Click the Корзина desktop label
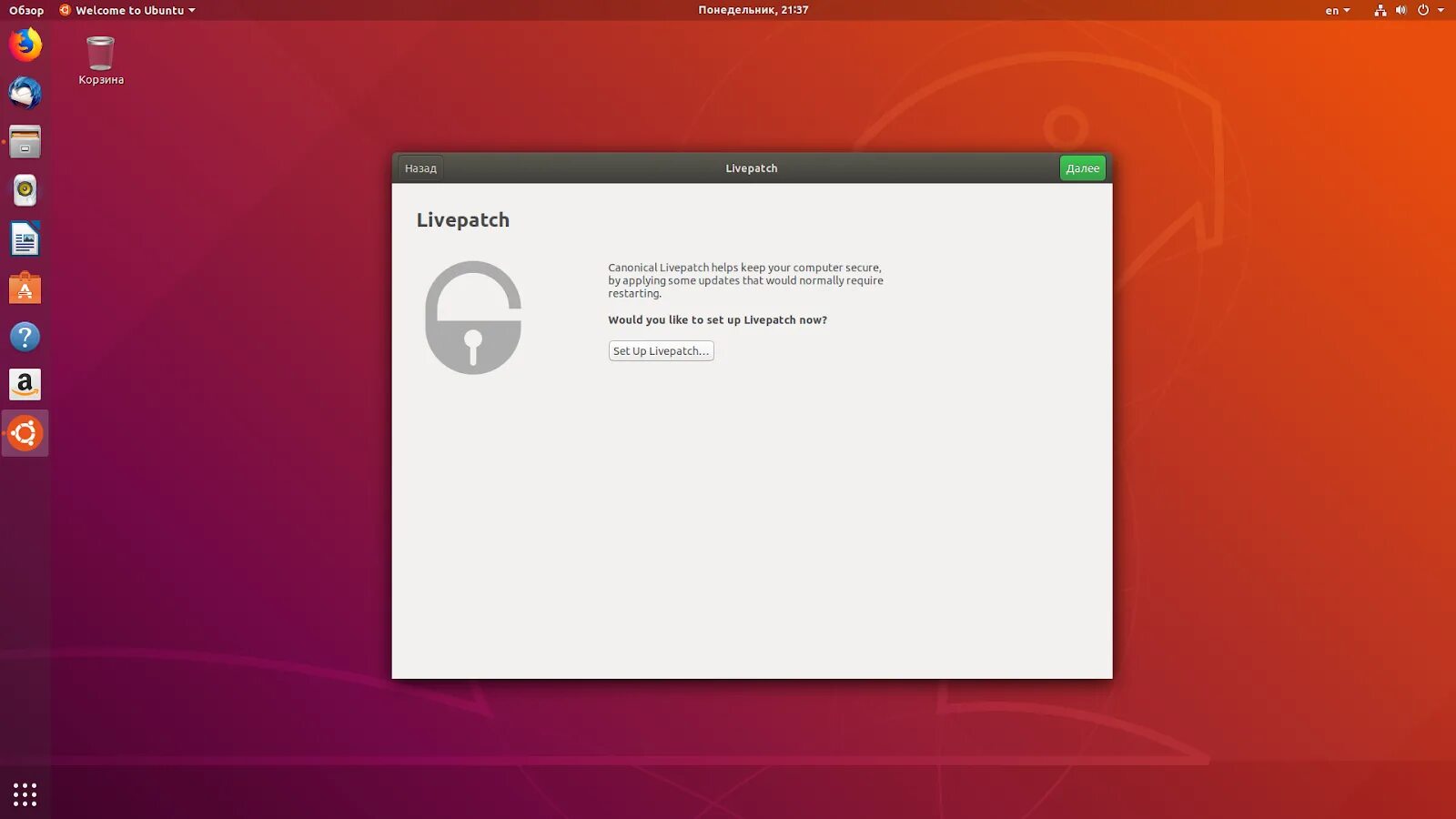The height and width of the screenshot is (819, 1456). (x=101, y=80)
